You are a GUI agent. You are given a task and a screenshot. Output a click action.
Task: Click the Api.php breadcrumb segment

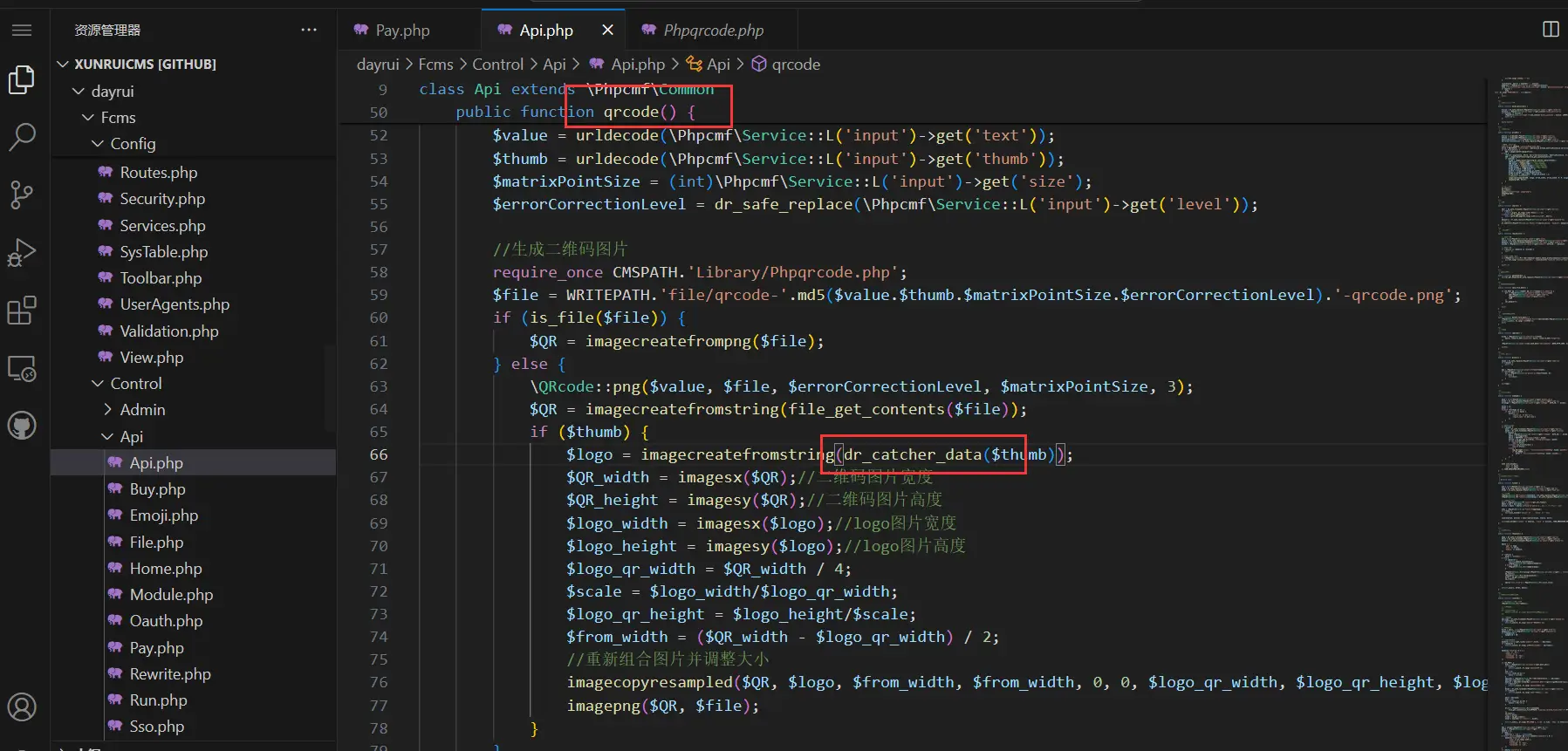coord(627,64)
